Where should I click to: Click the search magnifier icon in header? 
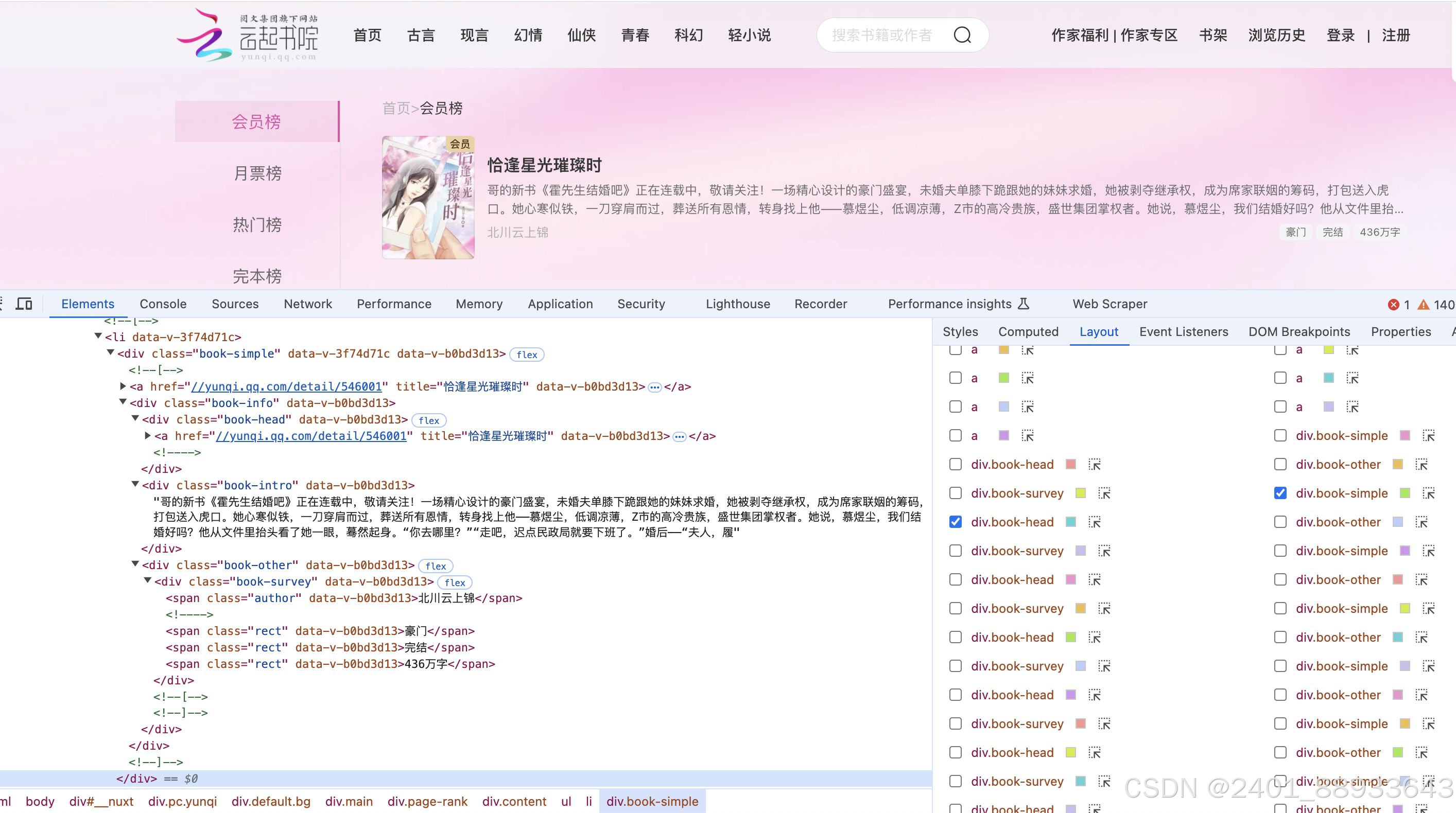(962, 35)
